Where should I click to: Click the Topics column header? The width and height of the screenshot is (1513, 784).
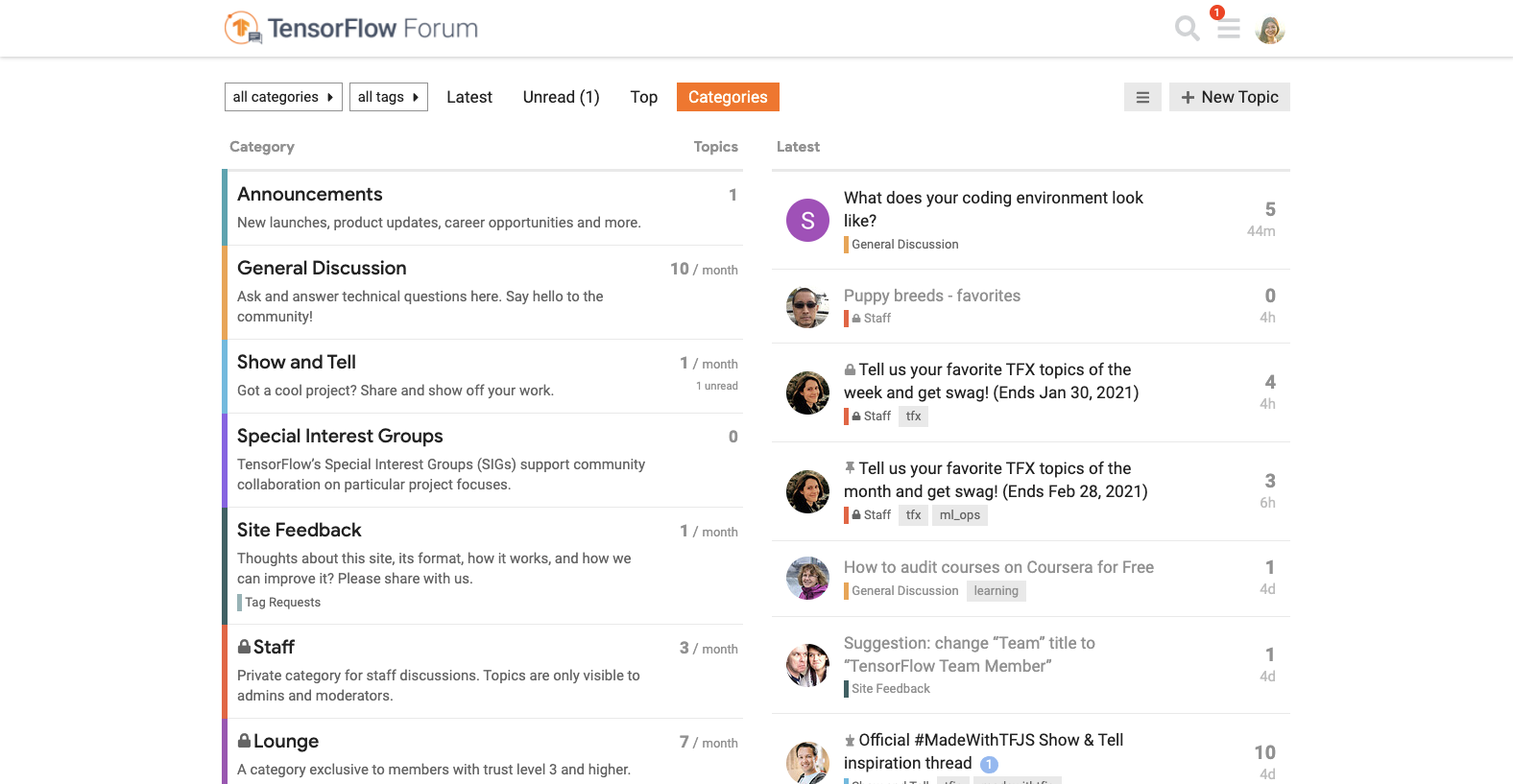point(716,147)
